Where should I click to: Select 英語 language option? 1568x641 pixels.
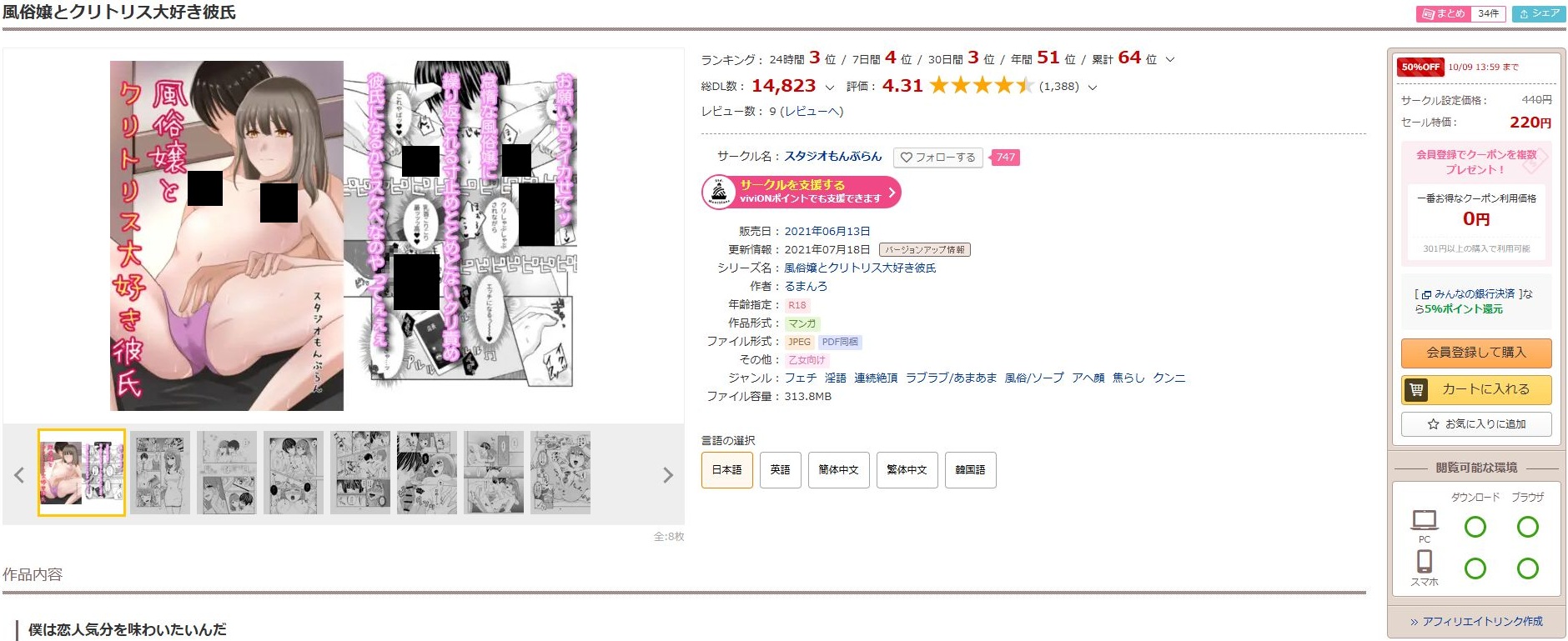click(x=780, y=470)
